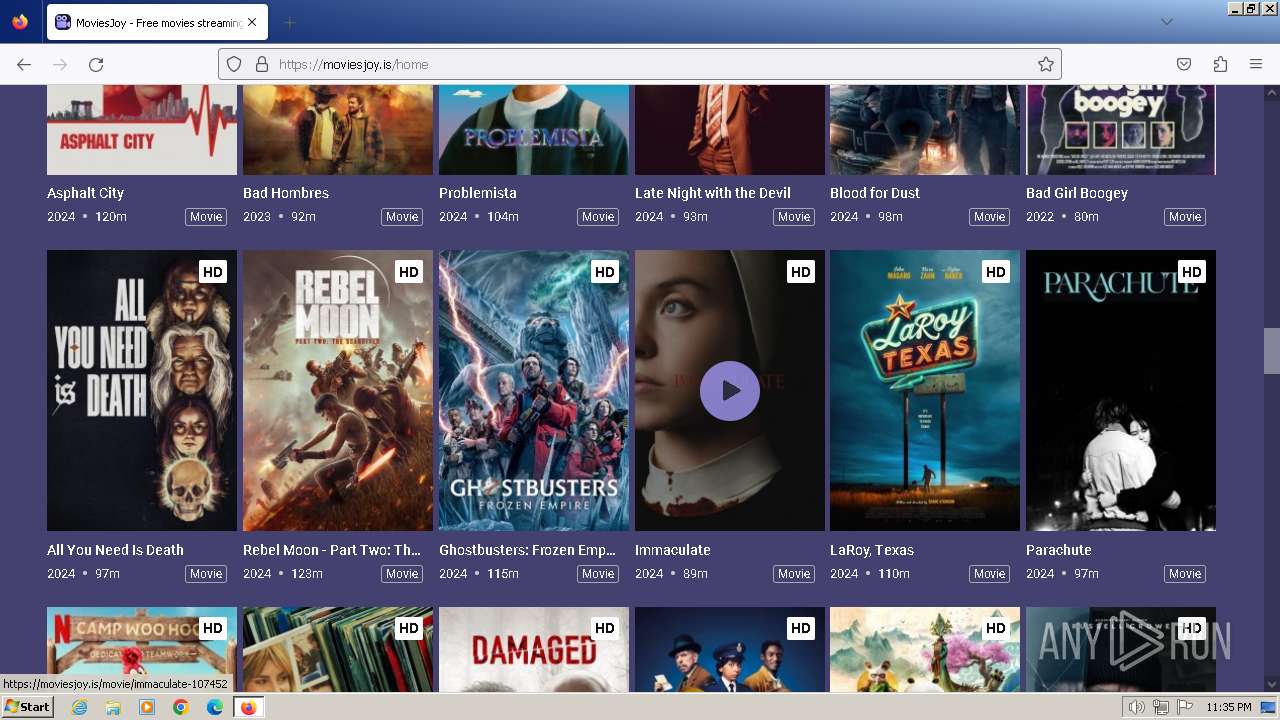The image size is (1280, 720).
Task: Open tracking protection shield icon
Action: [234, 64]
